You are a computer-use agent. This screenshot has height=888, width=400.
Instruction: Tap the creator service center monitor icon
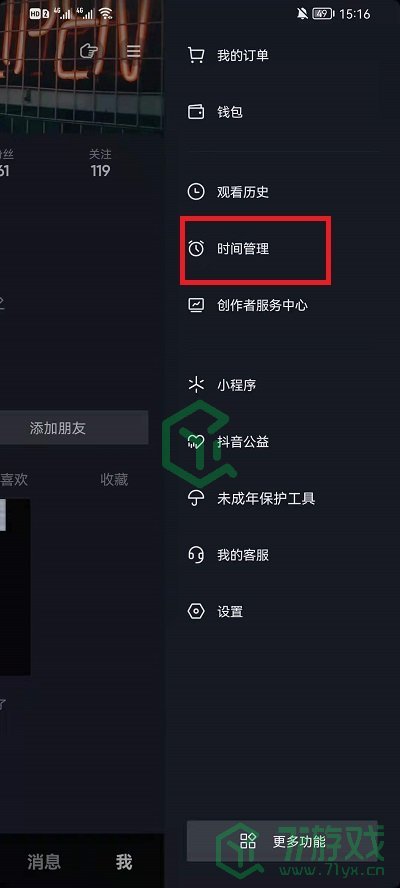click(x=195, y=305)
